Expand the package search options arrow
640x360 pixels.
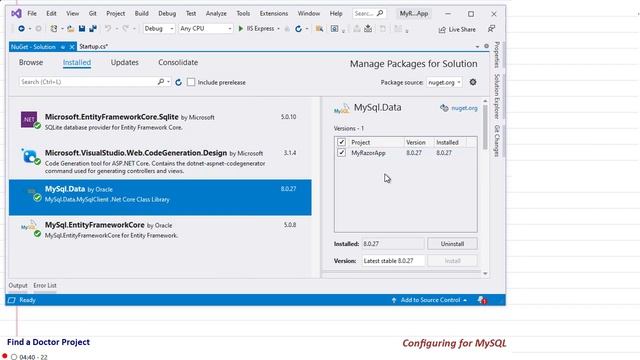click(168, 82)
